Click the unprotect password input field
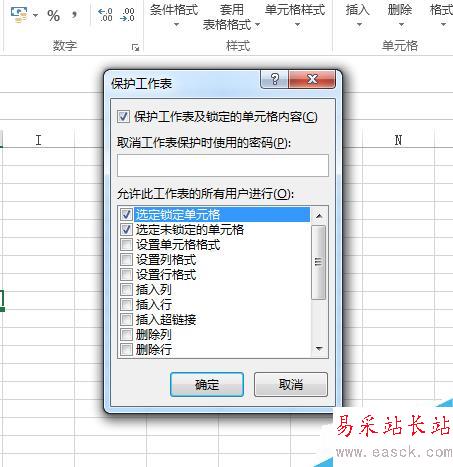The height and width of the screenshot is (467, 453). coord(223,165)
